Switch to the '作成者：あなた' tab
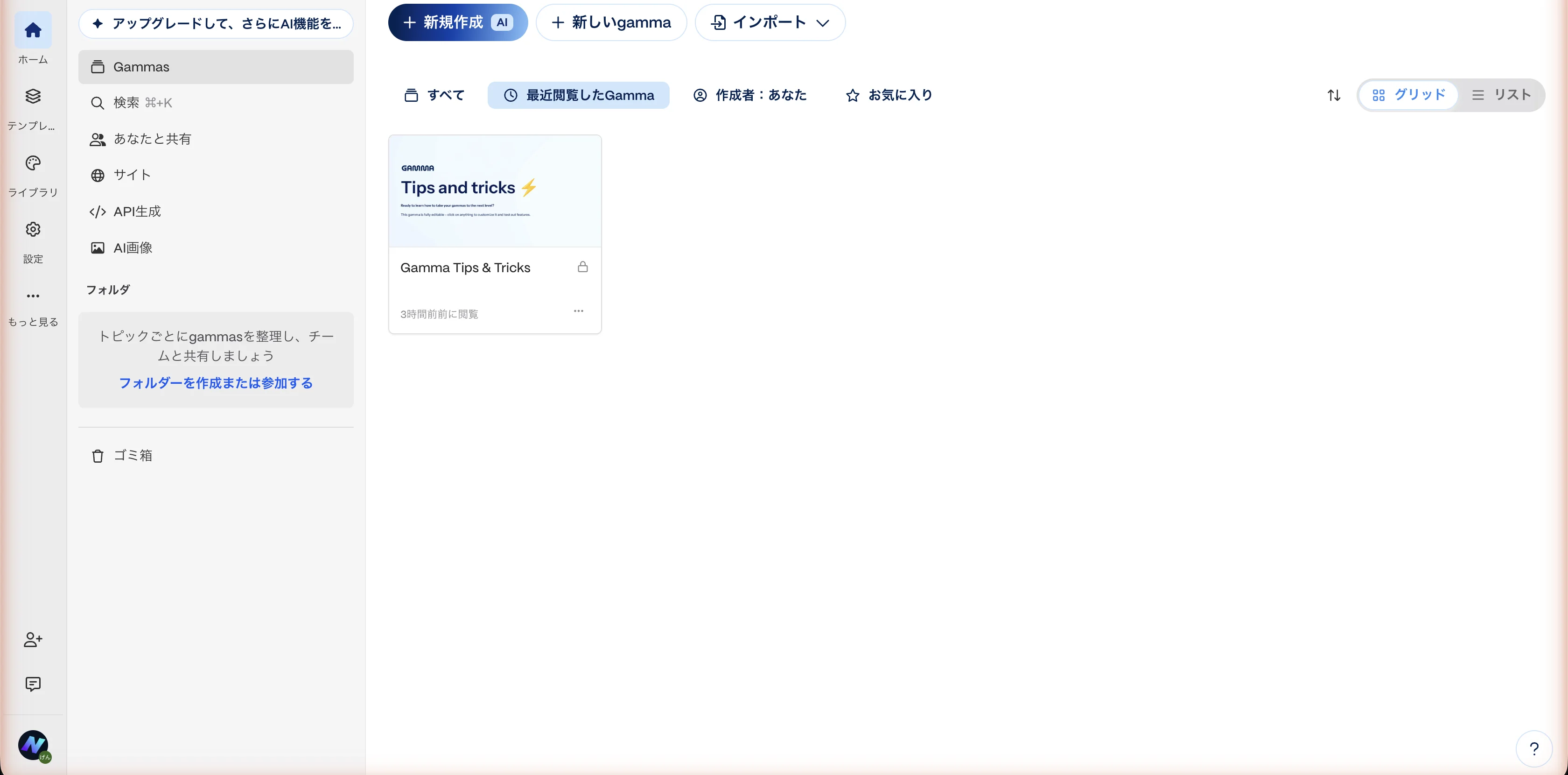This screenshot has height=775, width=1568. 750,95
